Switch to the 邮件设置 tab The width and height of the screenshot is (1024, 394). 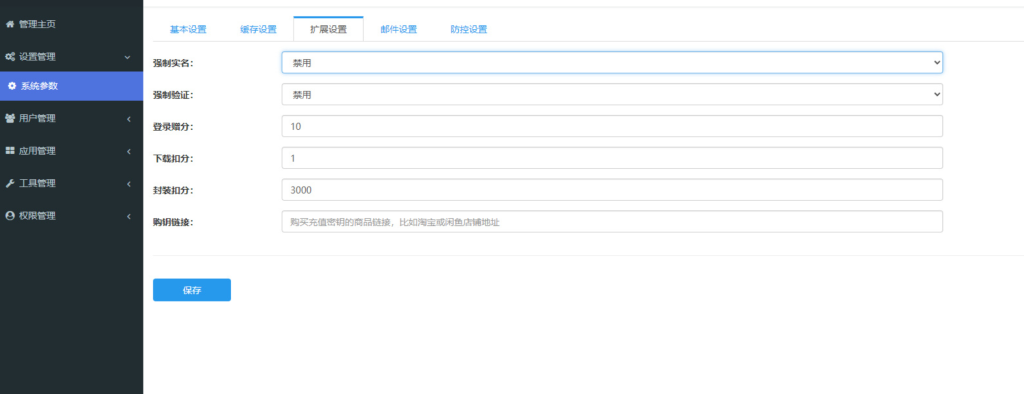[x=398, y=29]
